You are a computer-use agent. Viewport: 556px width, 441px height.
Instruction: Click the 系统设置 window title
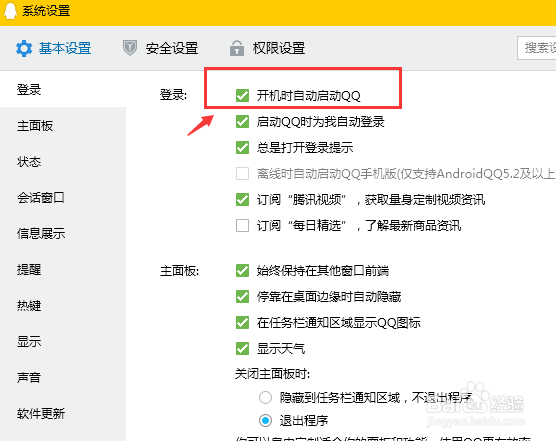pyautogui.click(x=46, y=11)
